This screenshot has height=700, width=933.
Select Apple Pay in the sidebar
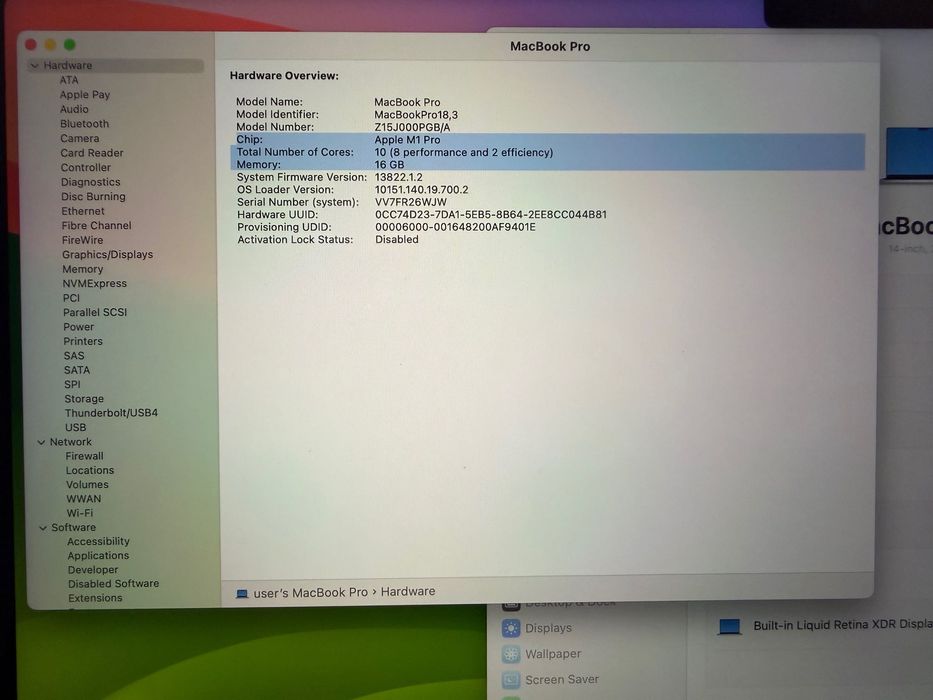84,95
